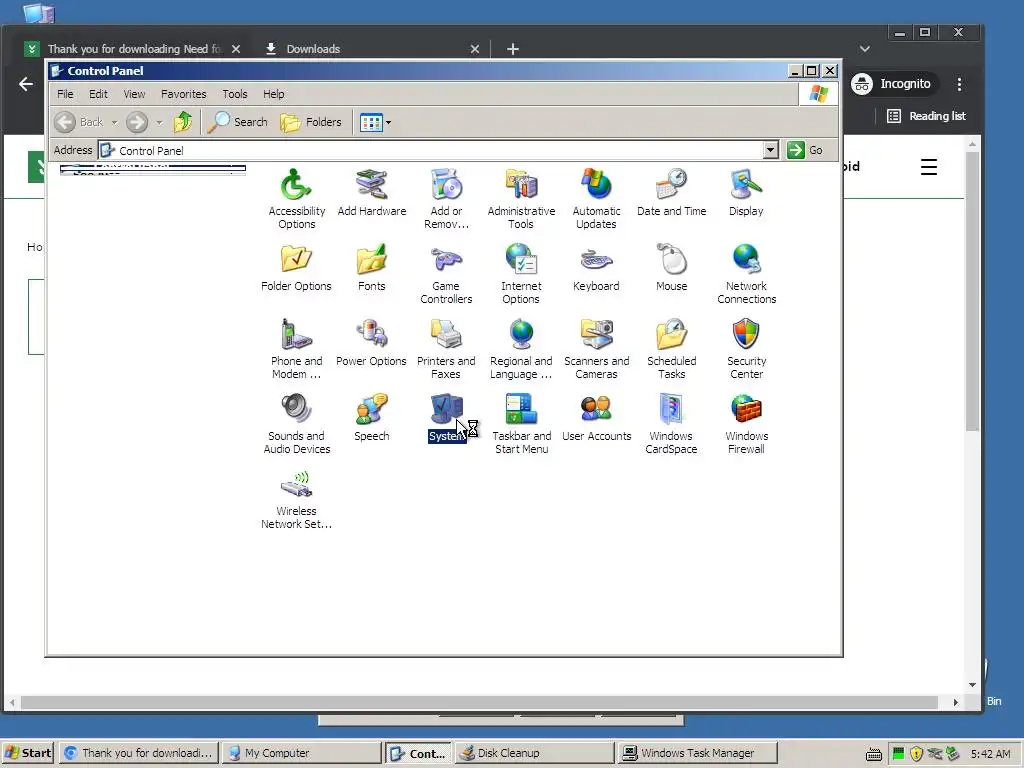Open the Help menu
The image size is (1024, 768).
(x=274, y=94)
